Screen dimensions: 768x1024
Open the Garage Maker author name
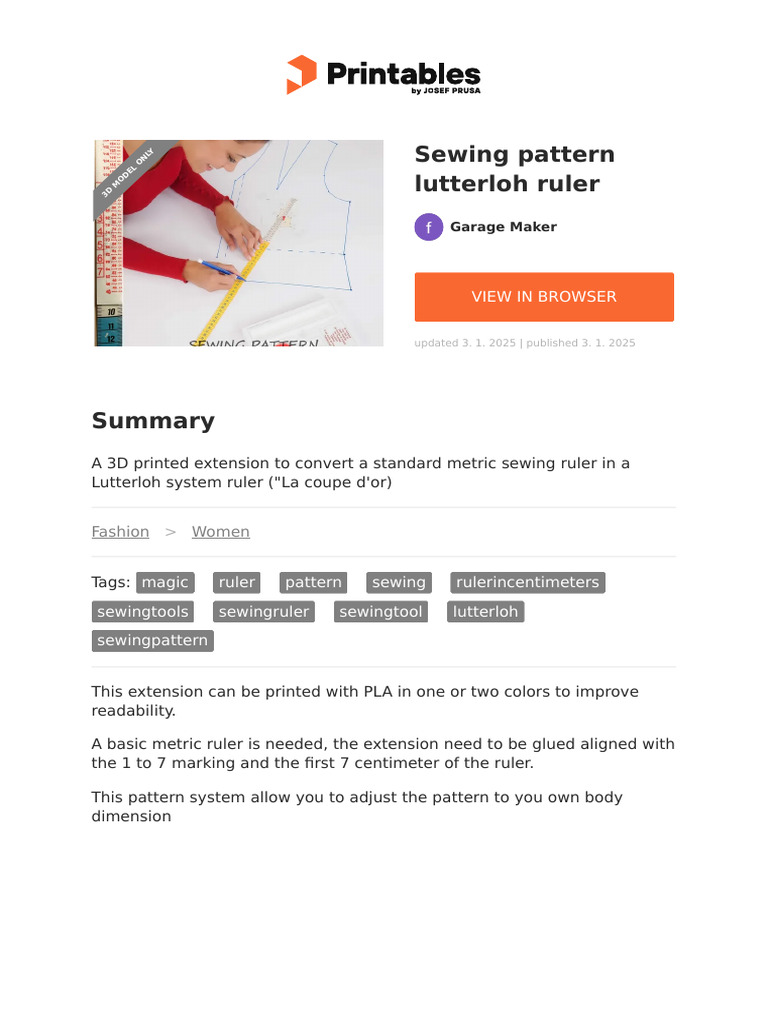click(x=504, y=227)
